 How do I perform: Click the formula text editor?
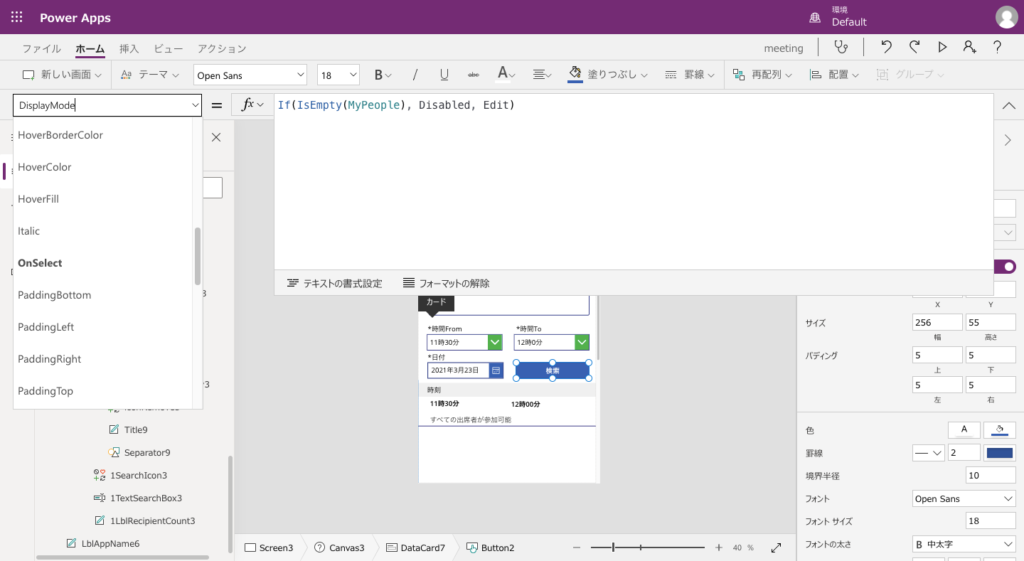[633, 183]
